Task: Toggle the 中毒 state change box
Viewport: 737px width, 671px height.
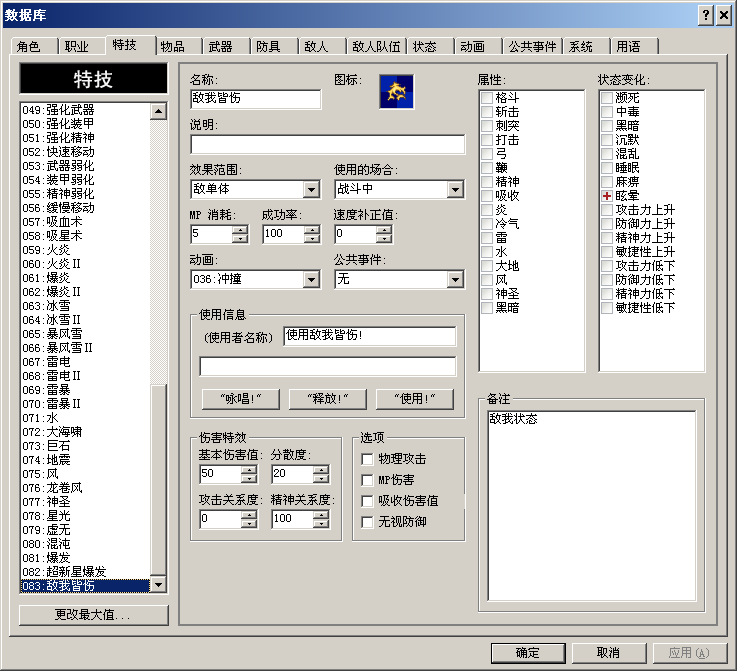Action: click(607, 112)
